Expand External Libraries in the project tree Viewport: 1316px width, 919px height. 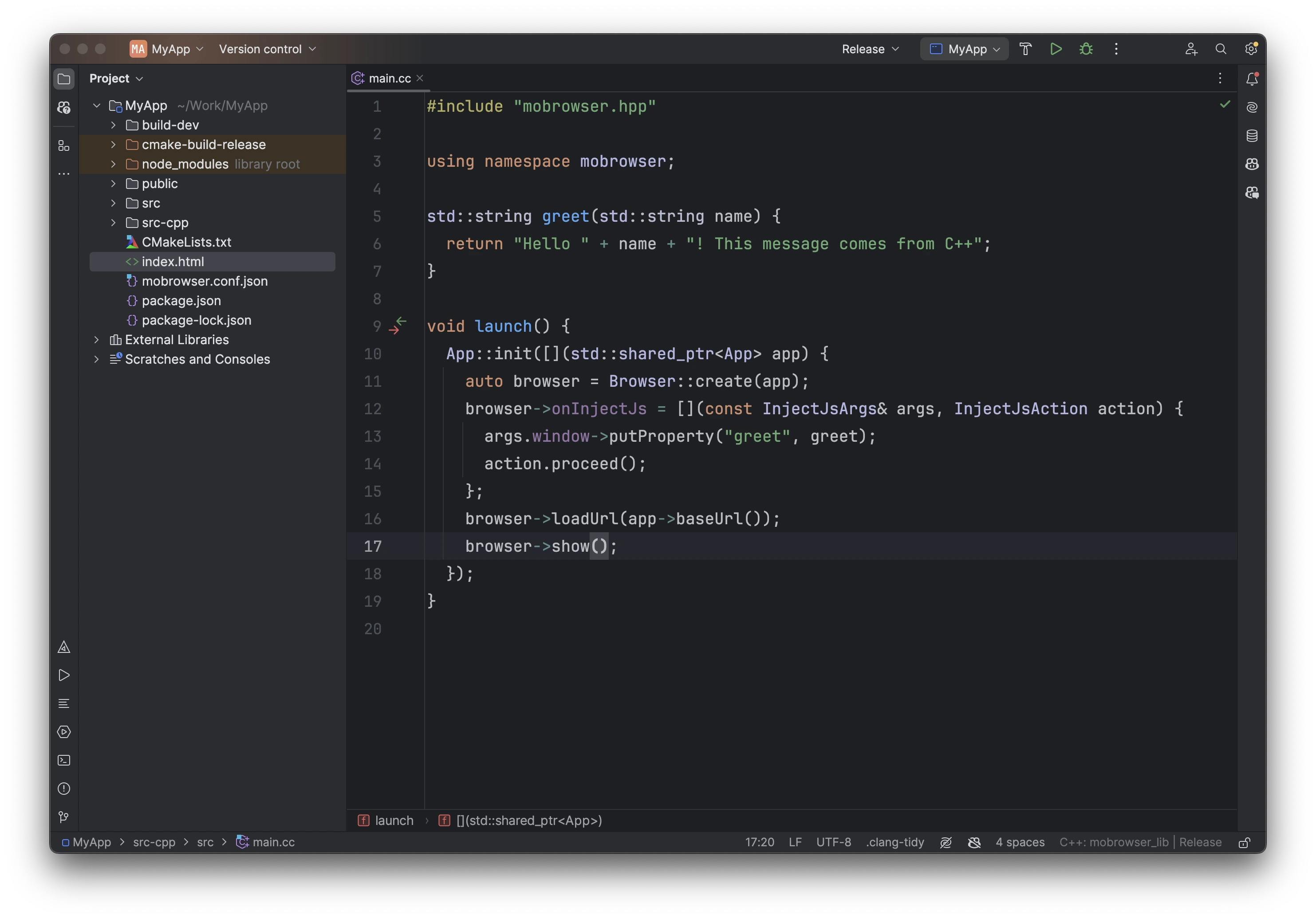pyautogui.click(x=96, y=339)
